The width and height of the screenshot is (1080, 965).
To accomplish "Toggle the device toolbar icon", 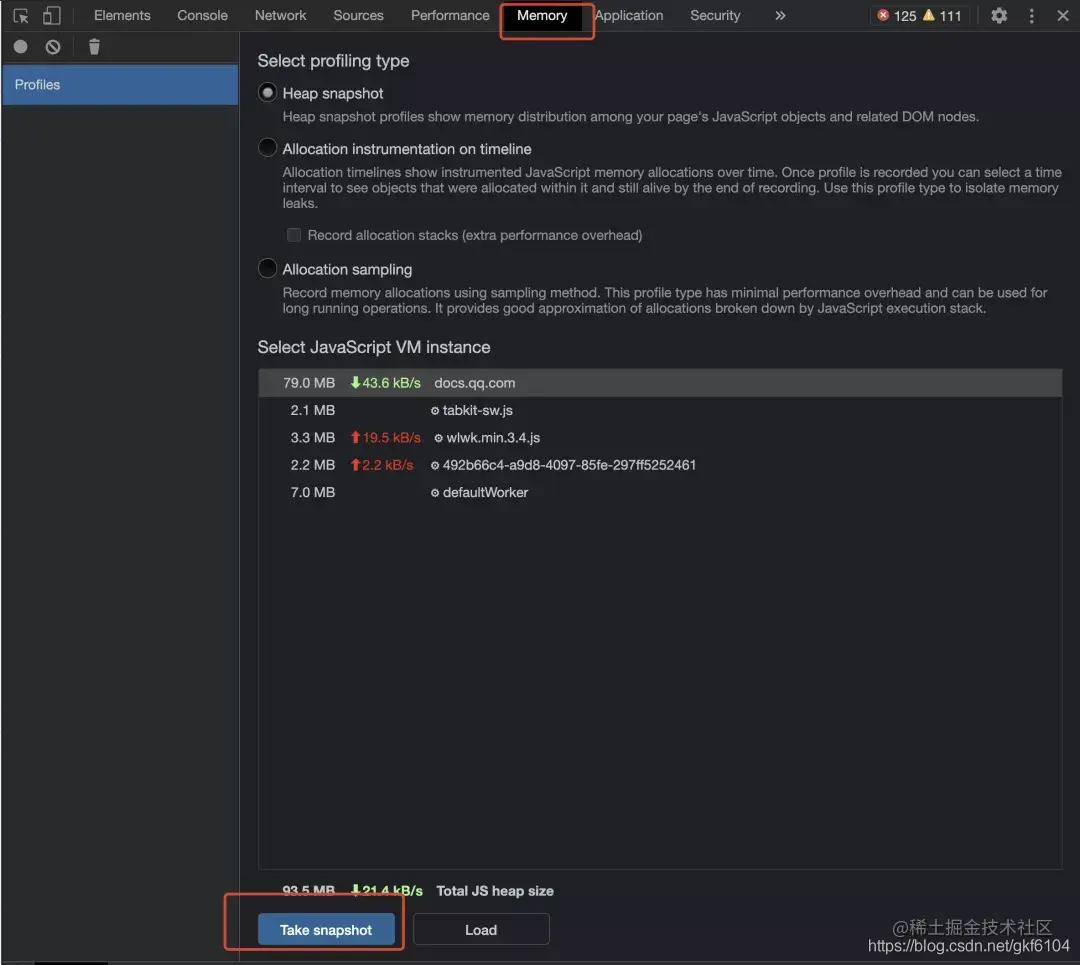I will (52, 15).
